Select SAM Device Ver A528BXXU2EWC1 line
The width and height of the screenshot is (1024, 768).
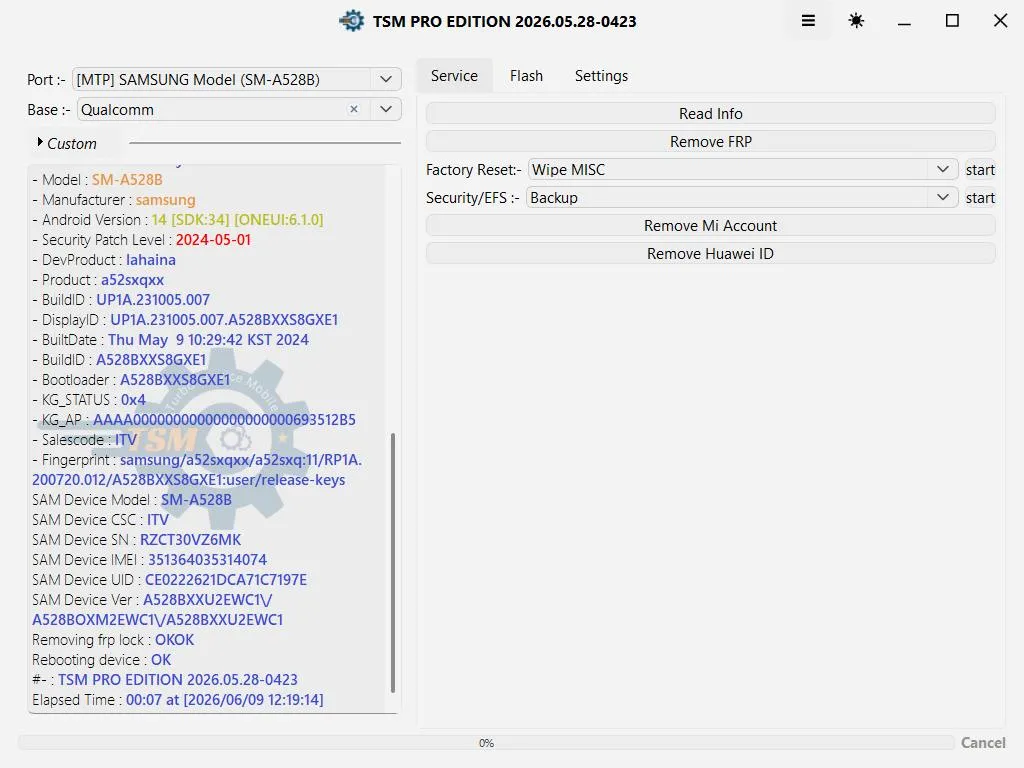(x=157, y=610)
